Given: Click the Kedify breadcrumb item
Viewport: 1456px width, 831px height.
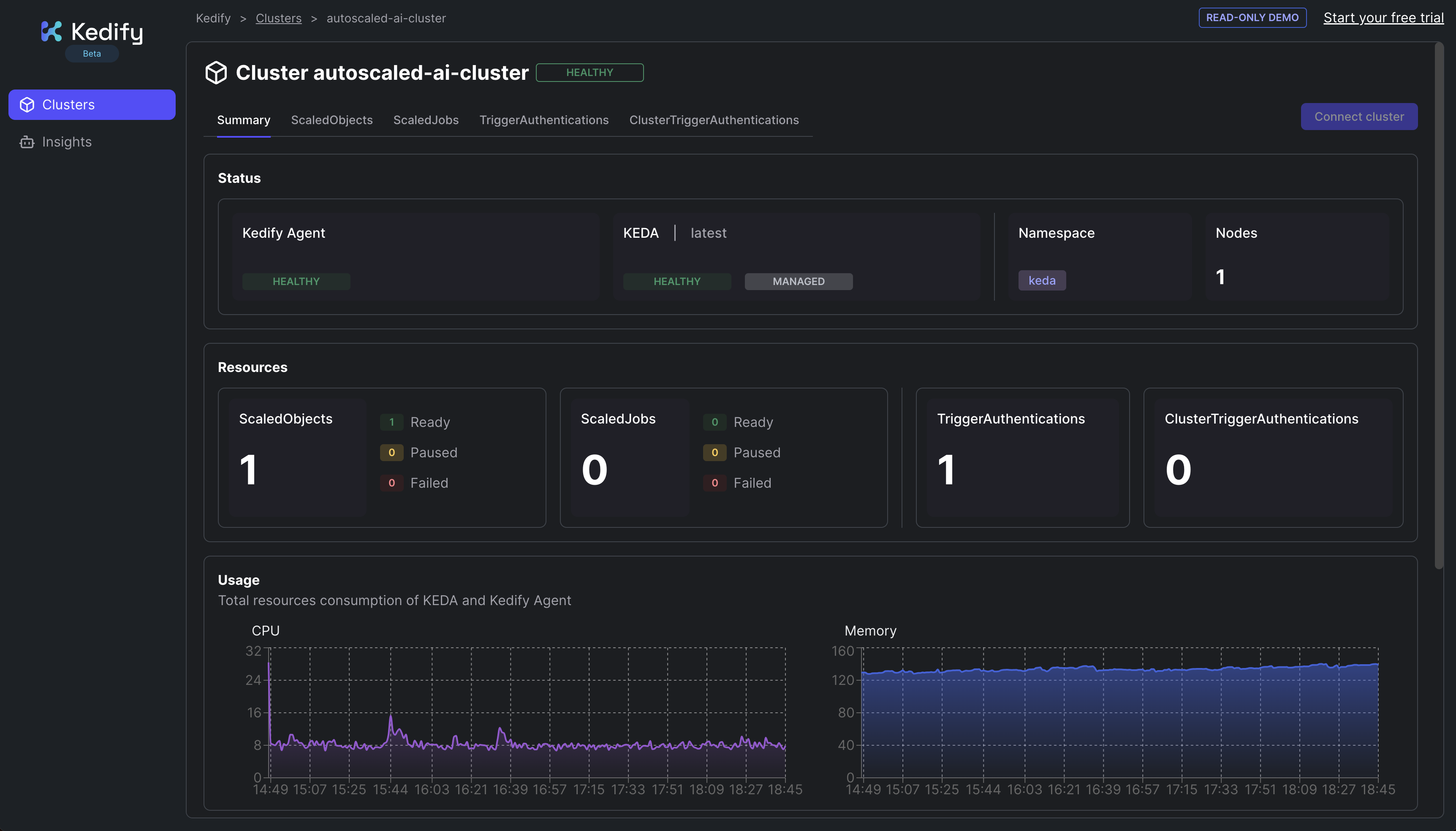Looking at the screenshot, I should pos(214,18).
